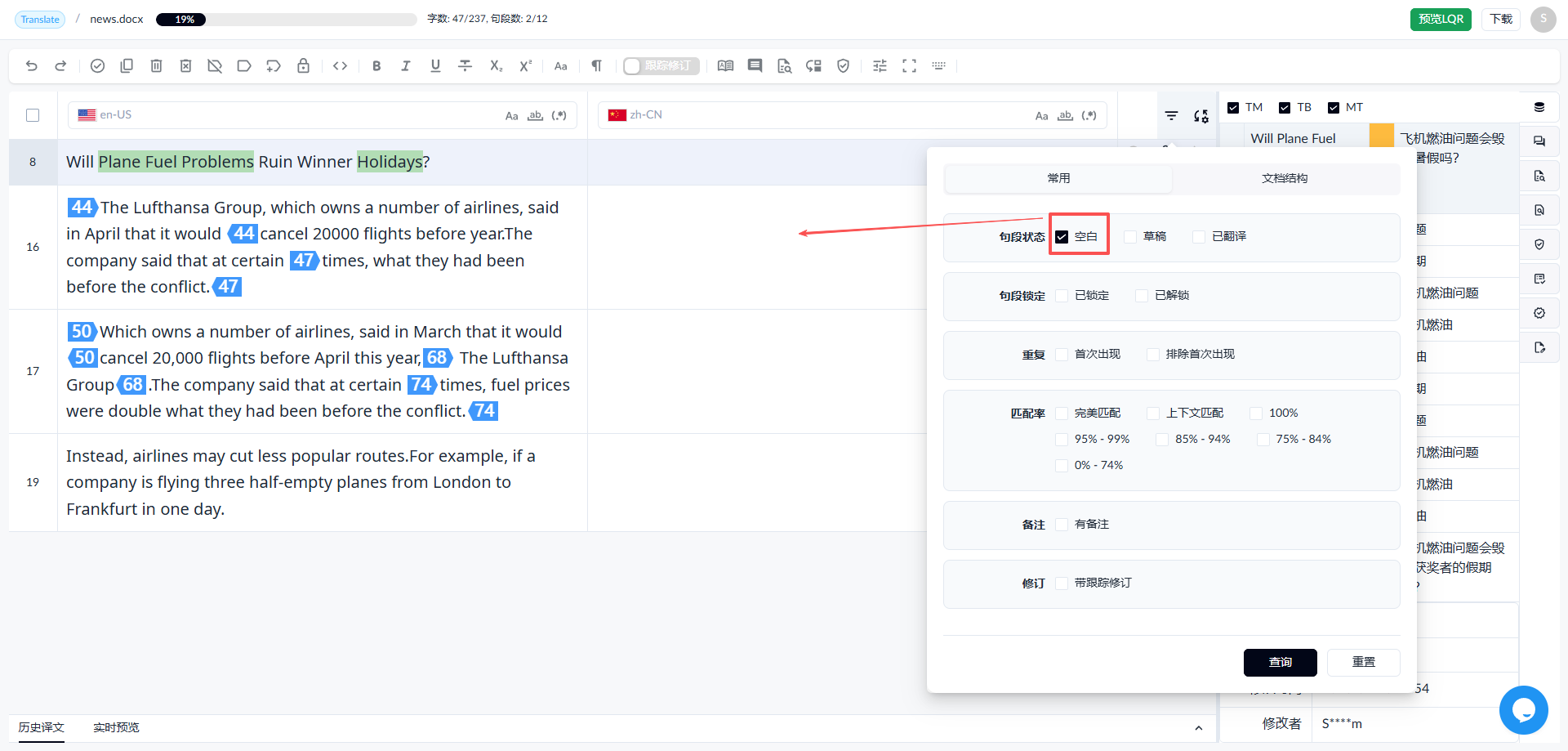The height and width of the screenshot is (751, 1568).
Task: Click the copy source to target icon
Action: point(127,66)
